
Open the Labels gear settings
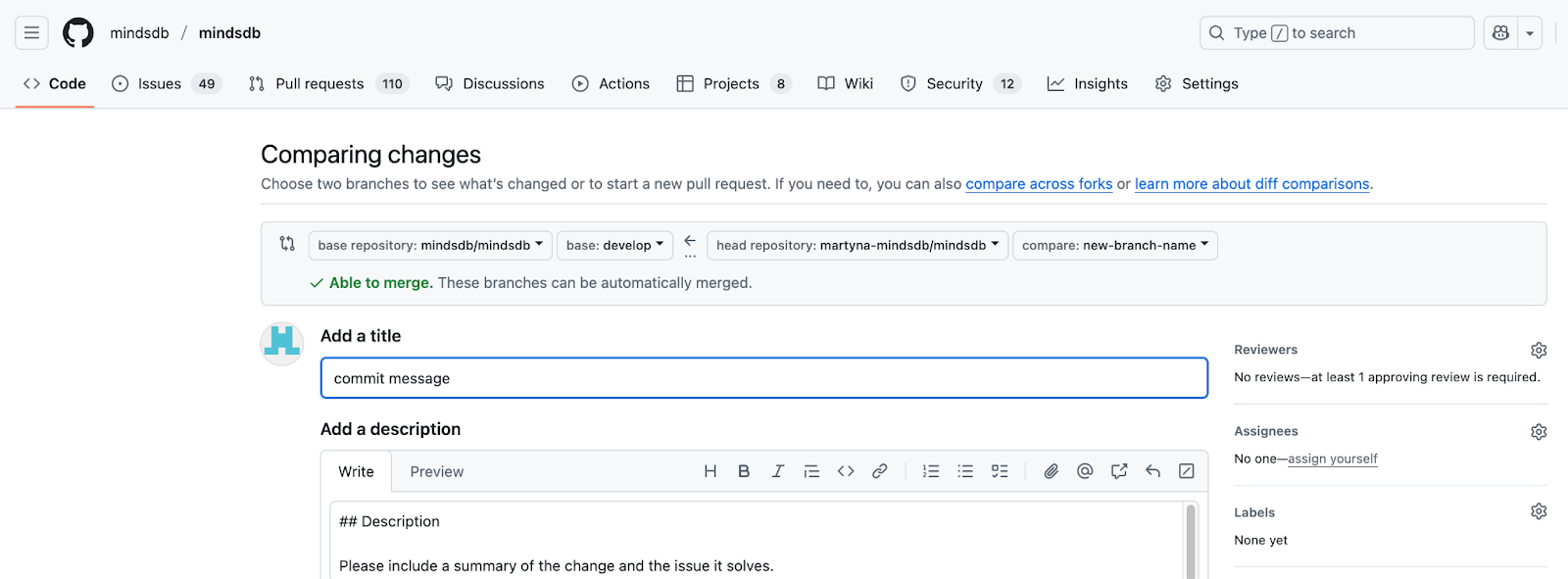tap(1539, 511)
